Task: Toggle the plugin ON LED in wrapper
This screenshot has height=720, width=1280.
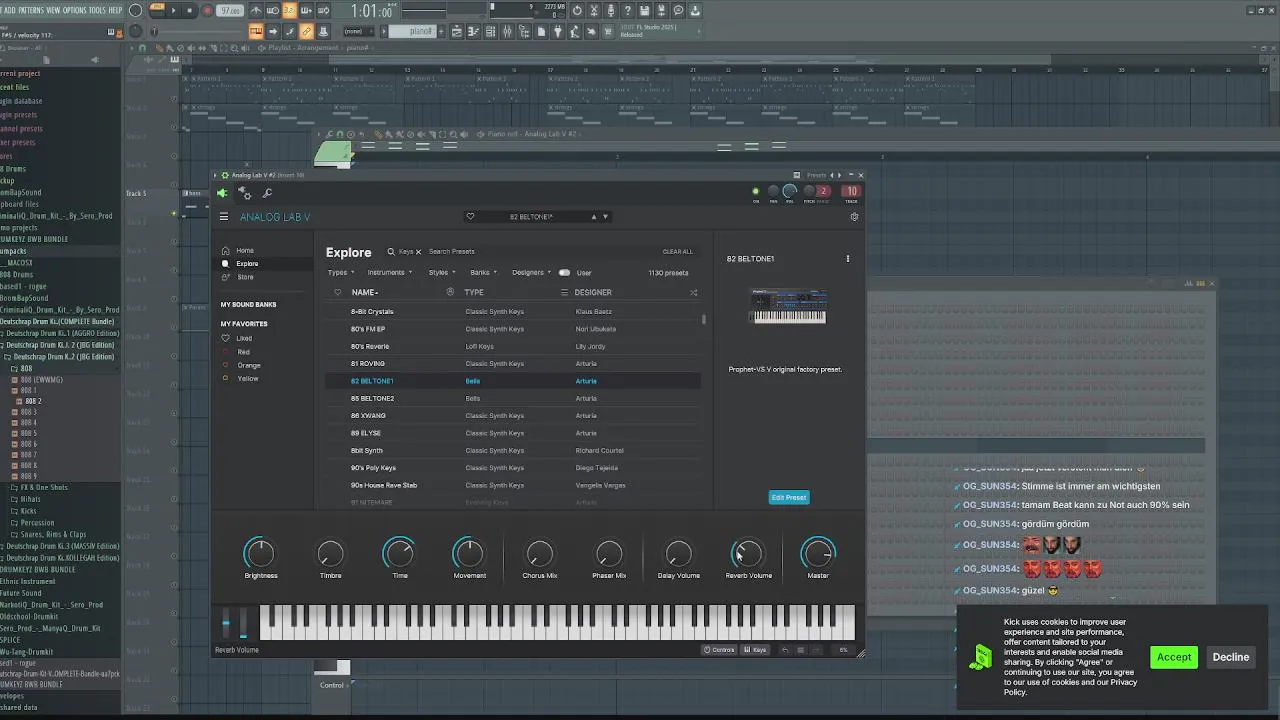Action: click(x=755, y=191)
